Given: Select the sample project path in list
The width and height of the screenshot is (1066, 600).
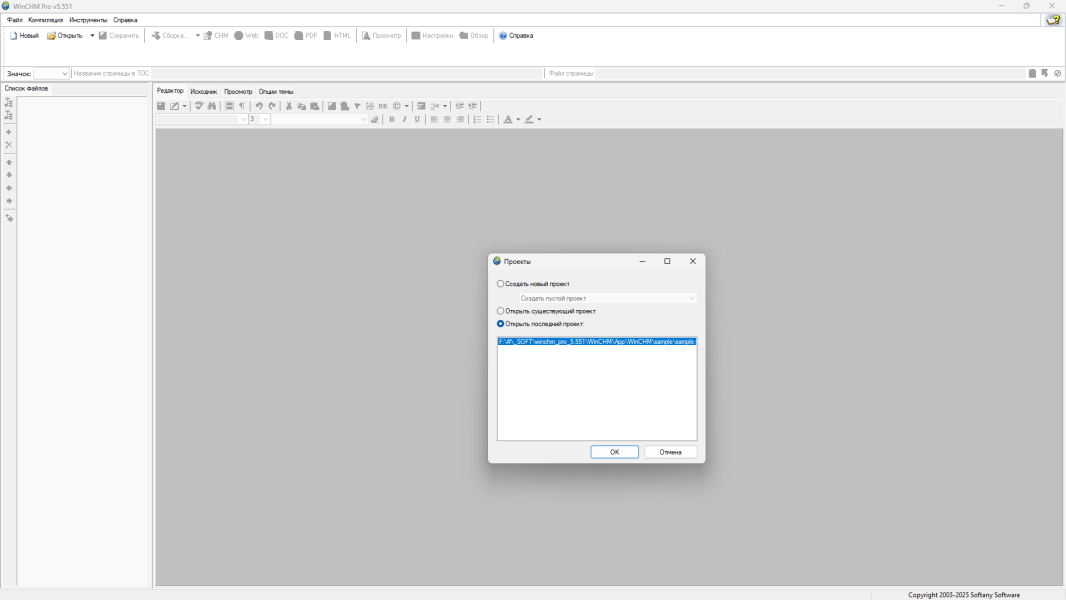Looking at the screenshot, I should pos(596,342).
